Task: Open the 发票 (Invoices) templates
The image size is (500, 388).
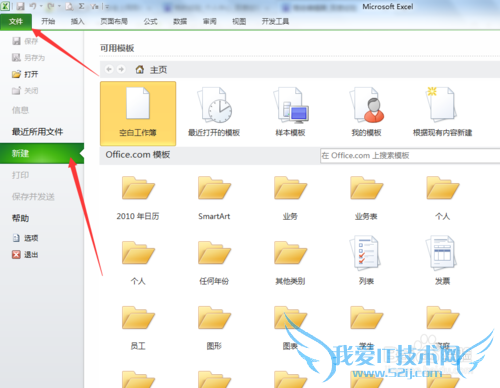Action: pos(442,261)
